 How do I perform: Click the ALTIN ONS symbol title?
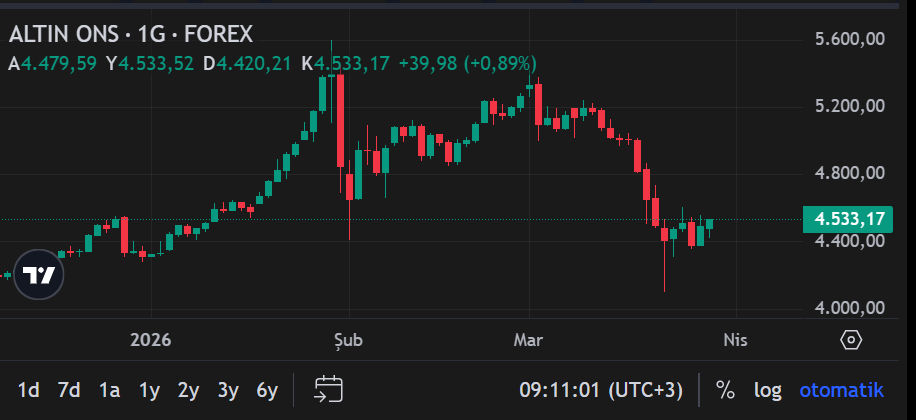pos(130,34)
